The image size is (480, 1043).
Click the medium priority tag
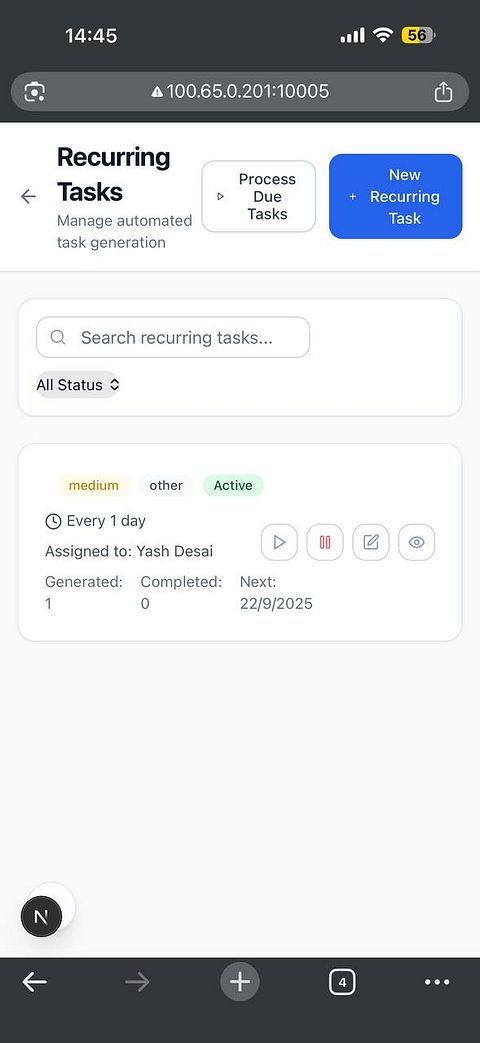tap(94, 485)
